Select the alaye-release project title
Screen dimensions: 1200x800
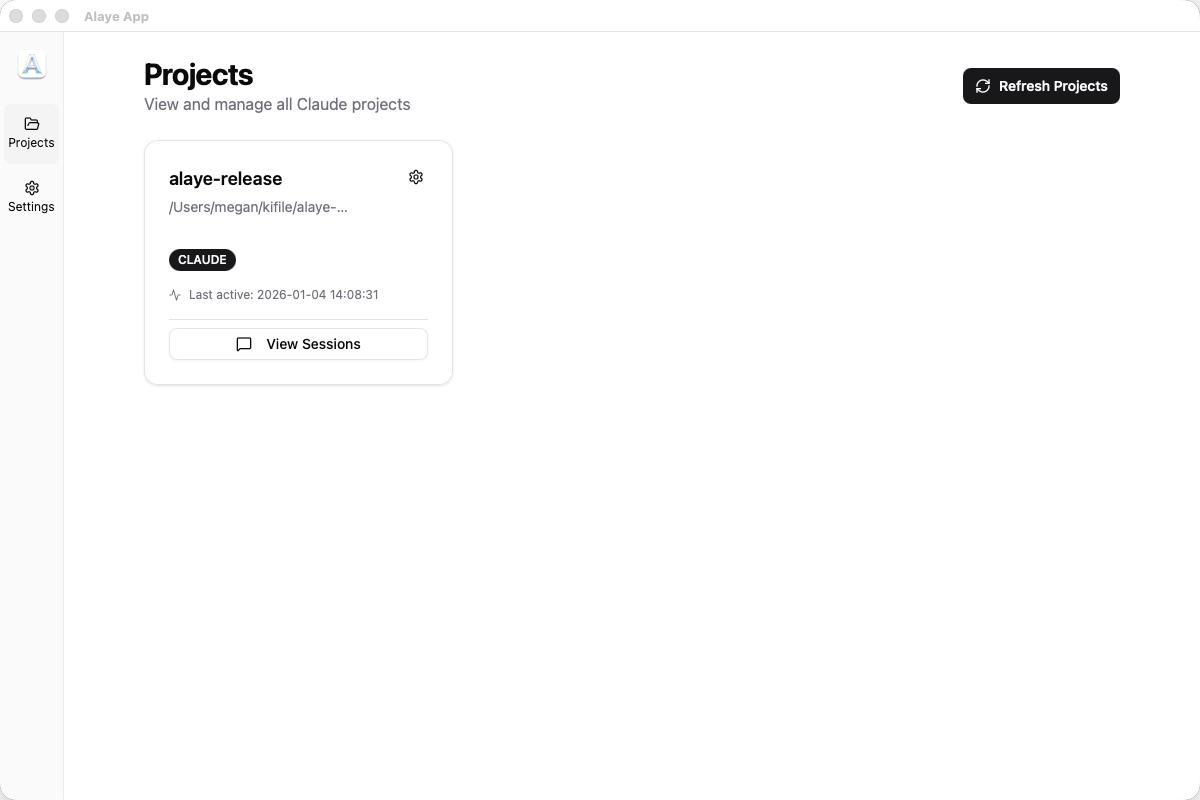pos(225,179)
